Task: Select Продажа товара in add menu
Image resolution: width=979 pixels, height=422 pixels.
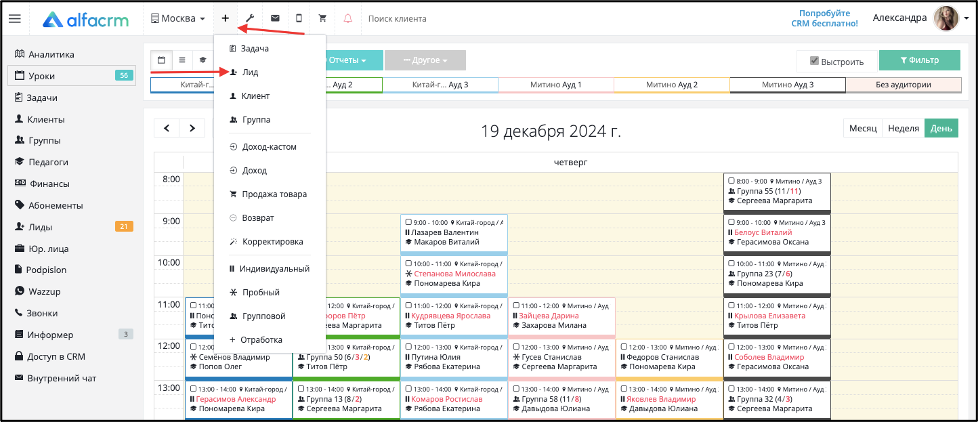Action: 270,194
